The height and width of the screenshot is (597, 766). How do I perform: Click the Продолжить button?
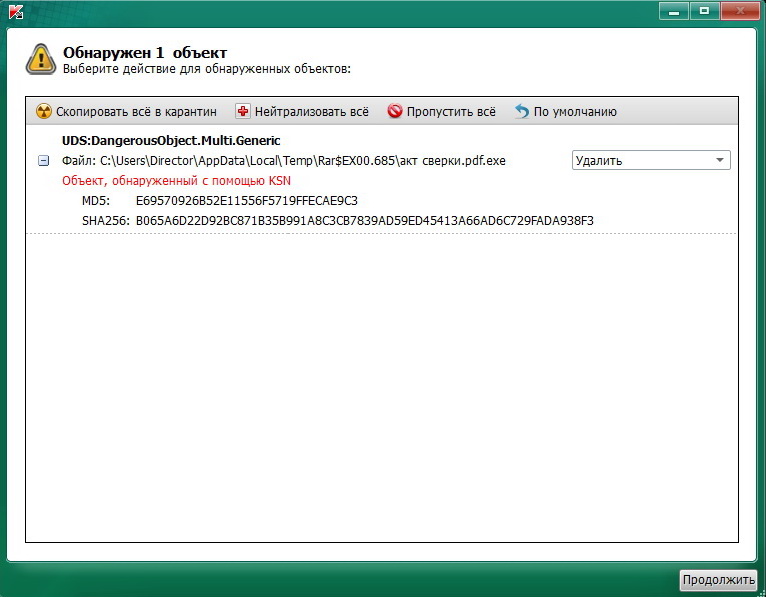[x=719, y=580]
